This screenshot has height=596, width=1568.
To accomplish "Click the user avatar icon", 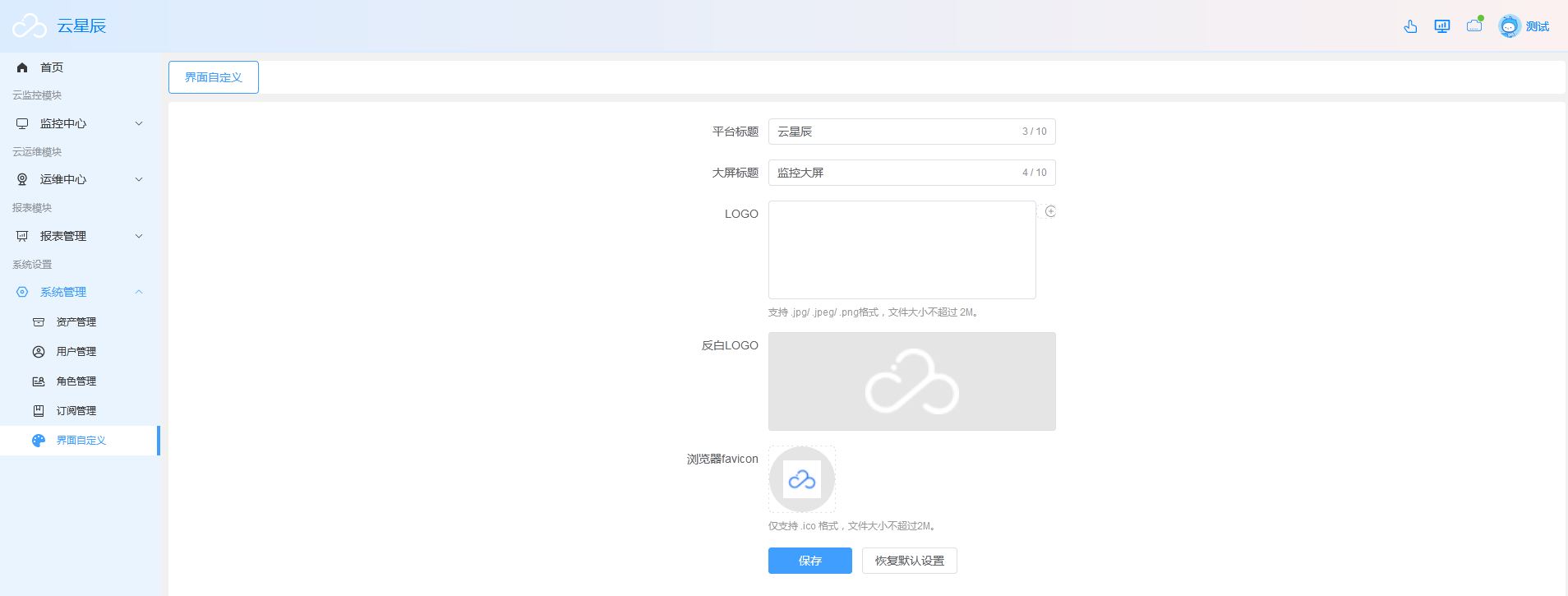I will [1510, 26].
